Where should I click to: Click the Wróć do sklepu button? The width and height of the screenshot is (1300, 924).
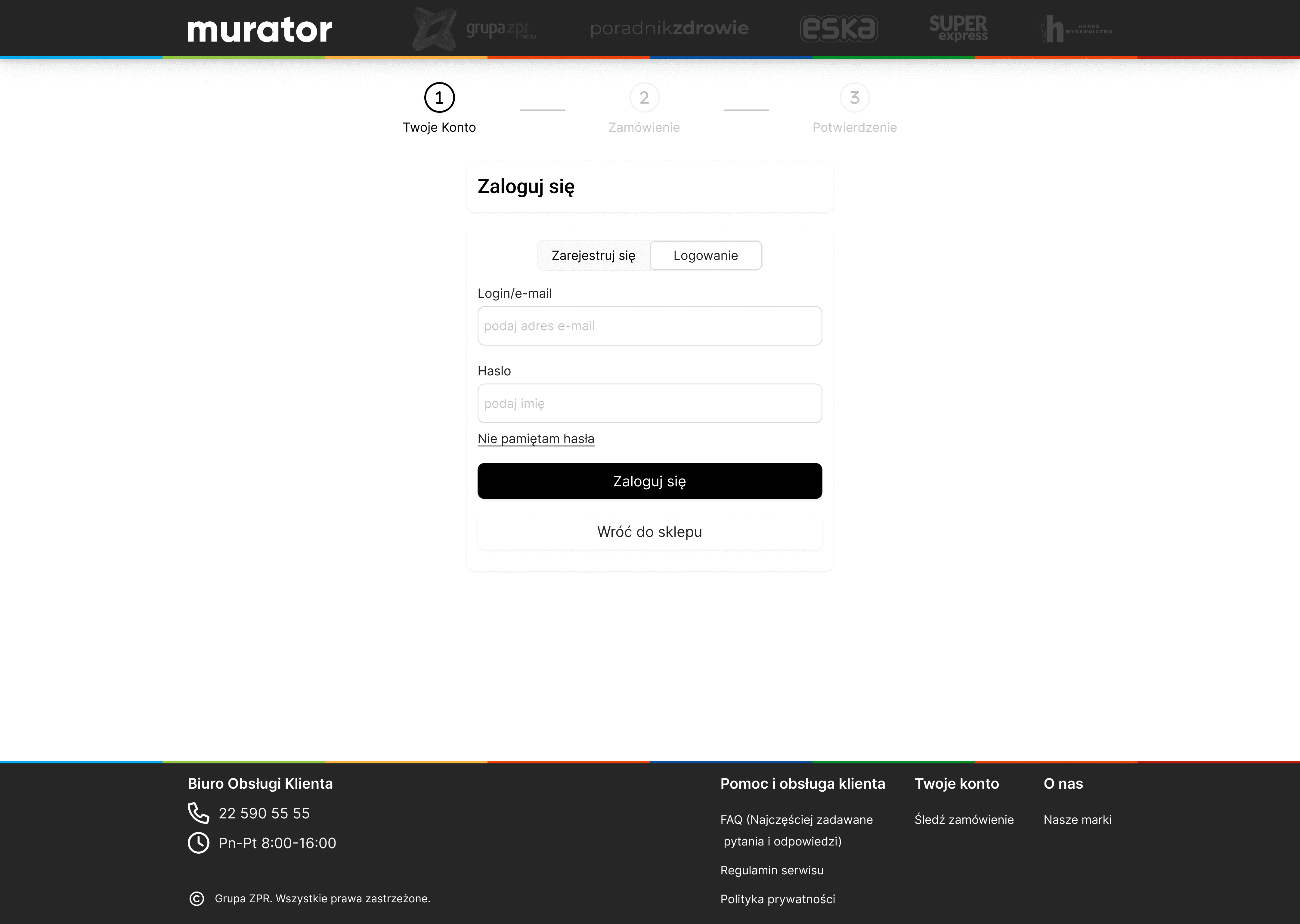(649, 532)
